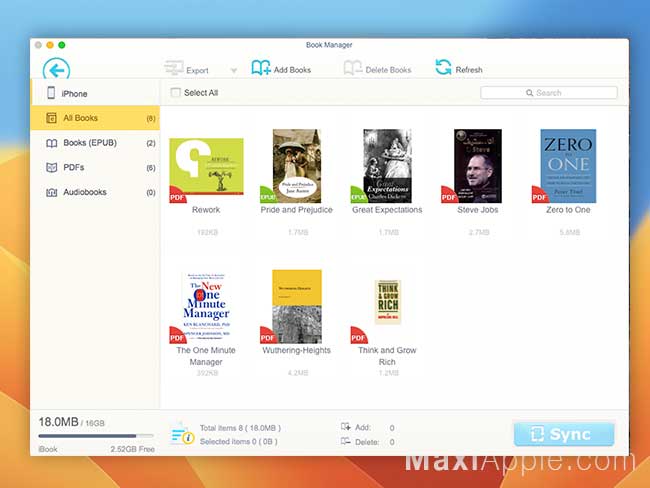Select the Steve Jobs book cover
Screen dimensions: 650x488
pos(478,166)
